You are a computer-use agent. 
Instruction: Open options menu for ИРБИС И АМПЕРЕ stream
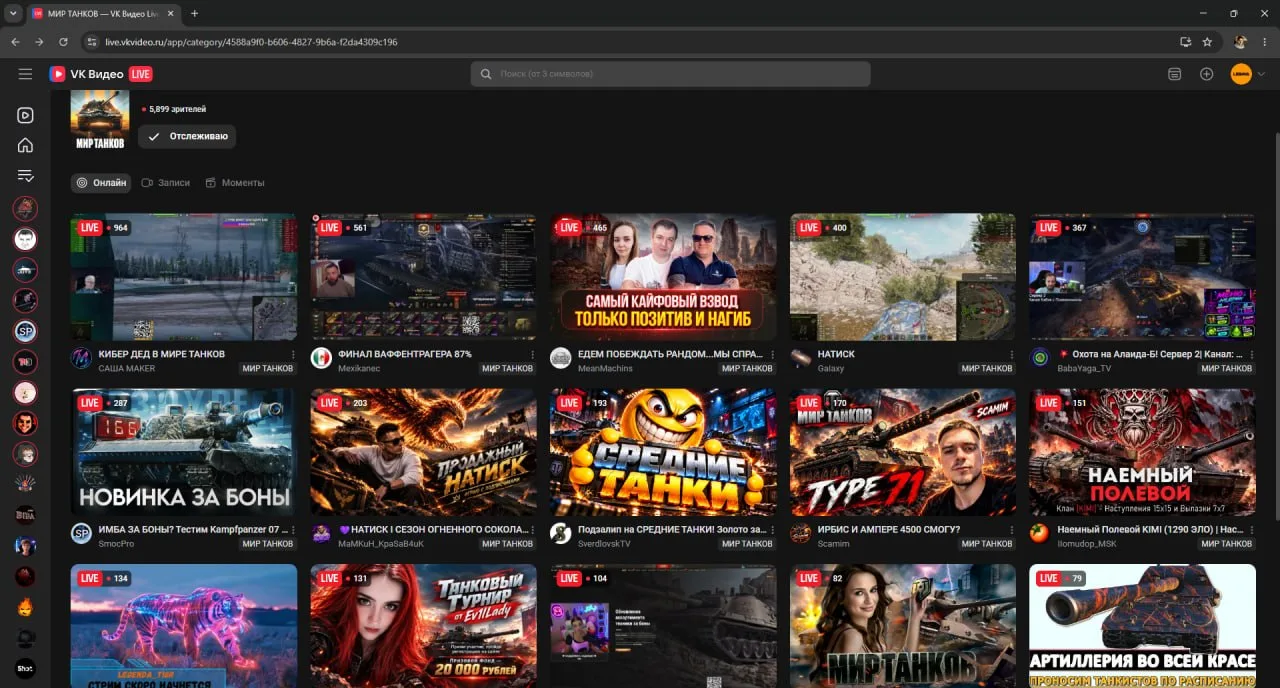tap(1013, 529)
